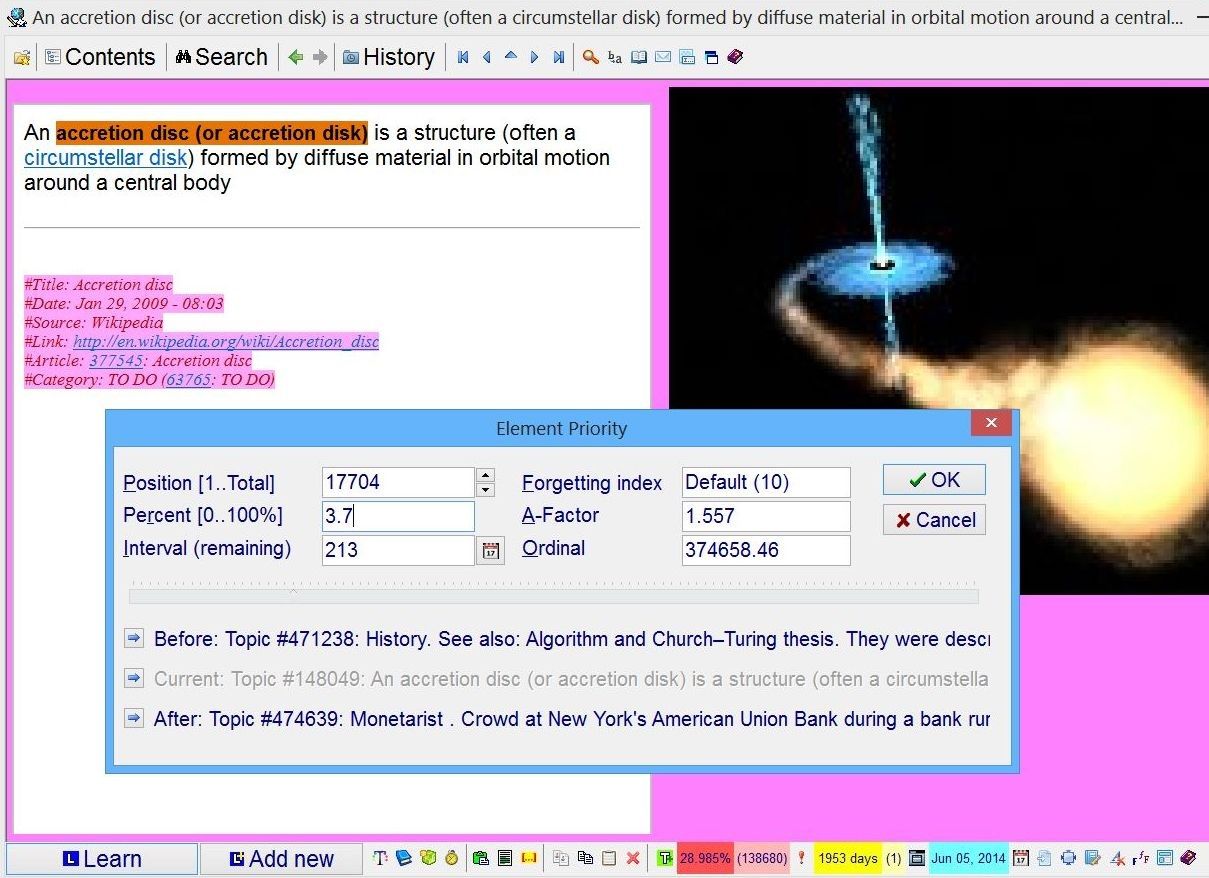Click the yellow cloze brackets icon
The width and height of the screenshot is (1209, 878).
(529, 858)
